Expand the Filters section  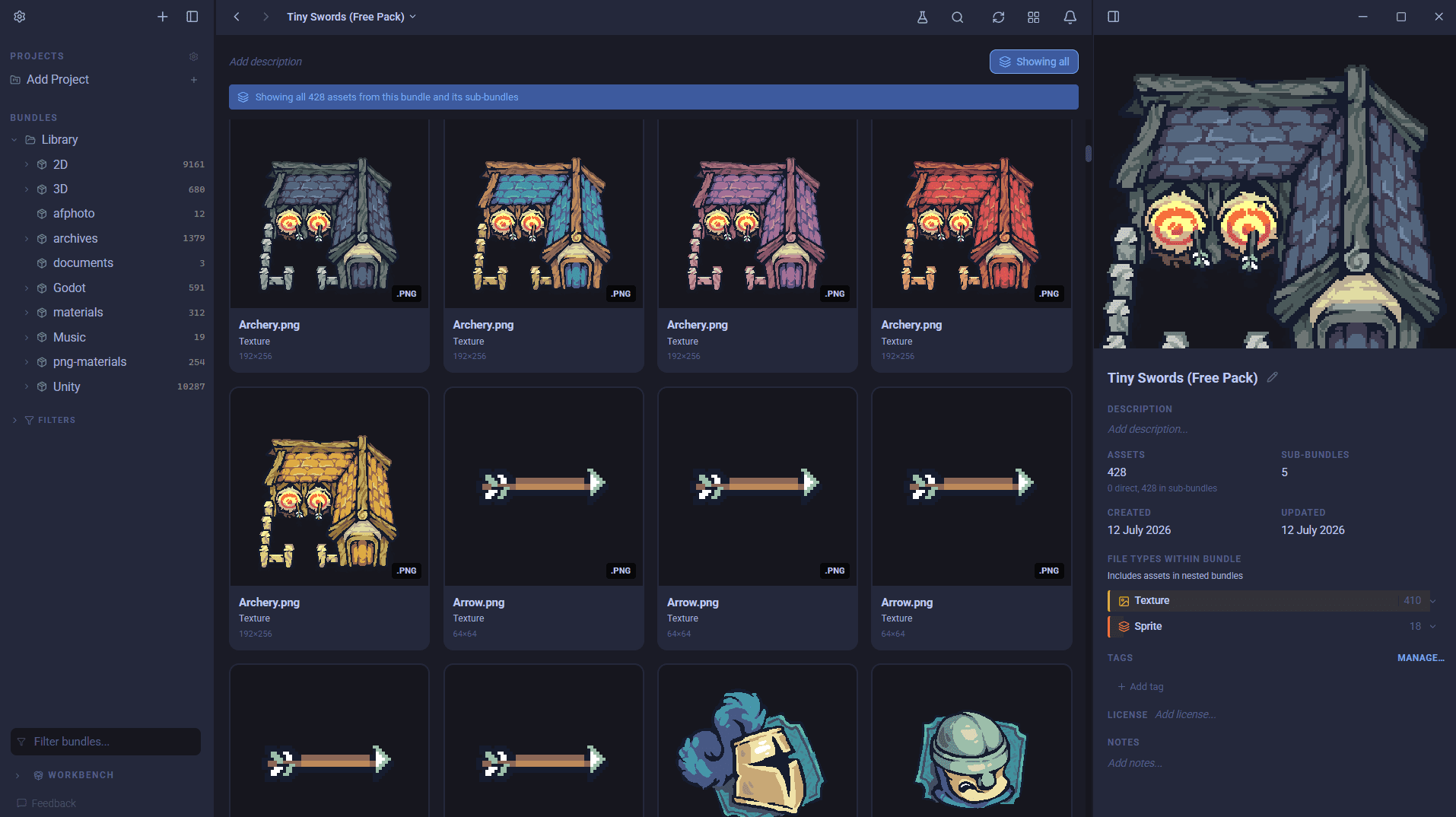coord(14,420)
